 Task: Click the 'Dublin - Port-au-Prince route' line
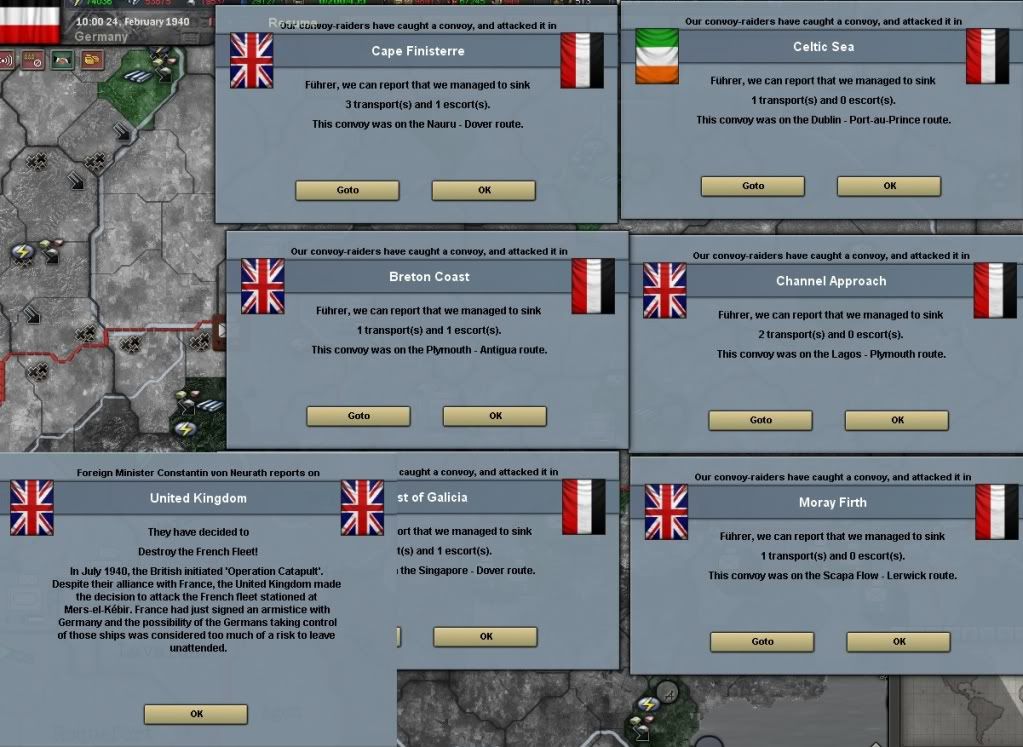click(x=823, y=120)
